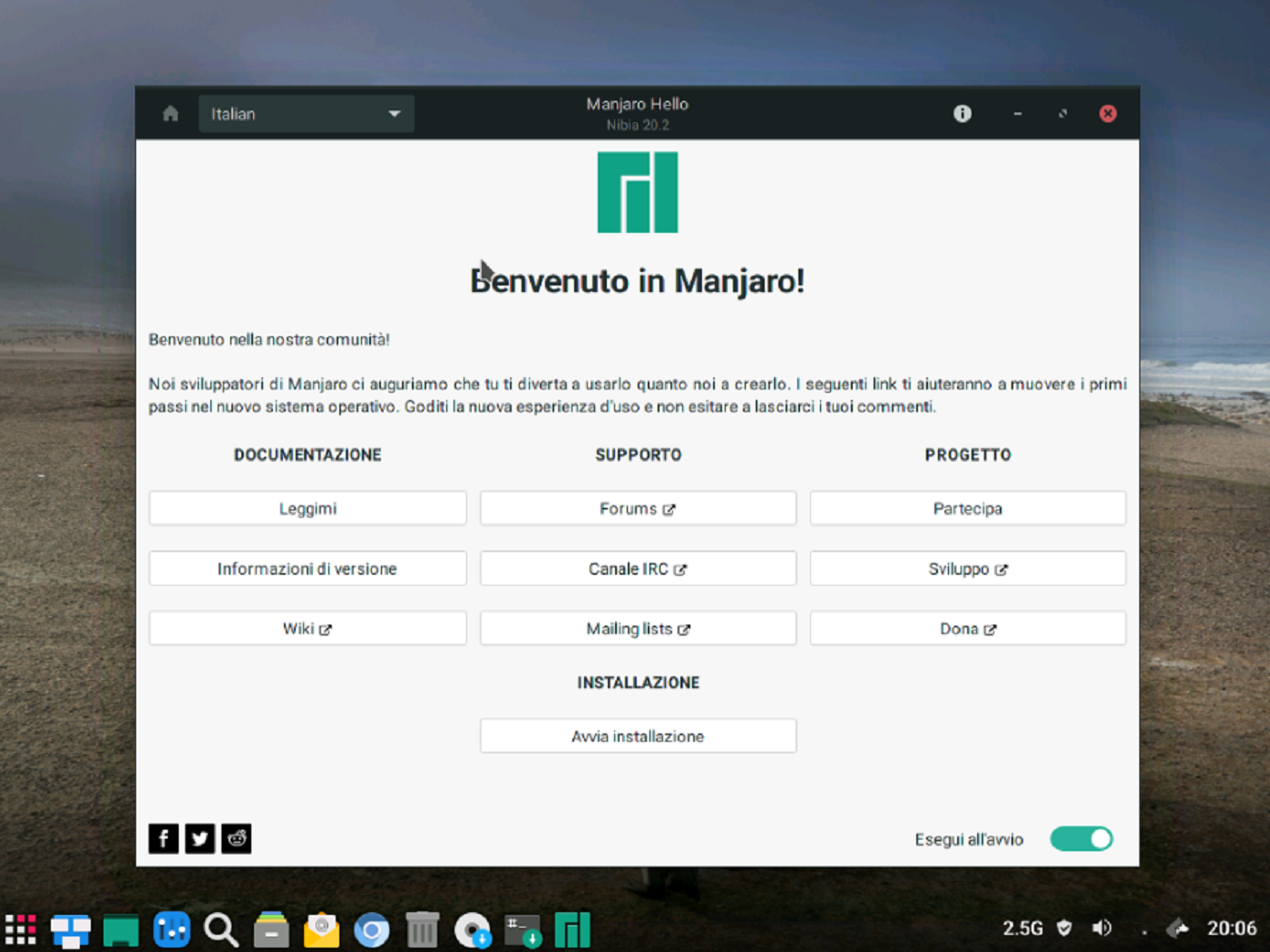This screenshot has width=1270, height=952.
Task: Click the clock showing 20:06
Action: [1231, 928]
